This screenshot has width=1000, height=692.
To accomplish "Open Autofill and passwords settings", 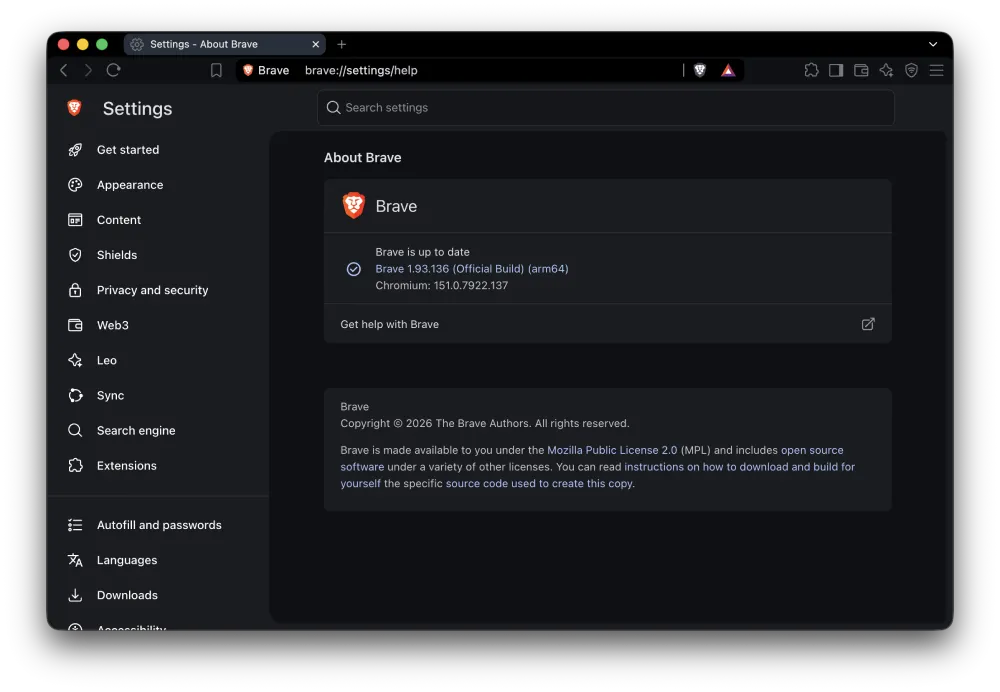I will pos(159,524).
